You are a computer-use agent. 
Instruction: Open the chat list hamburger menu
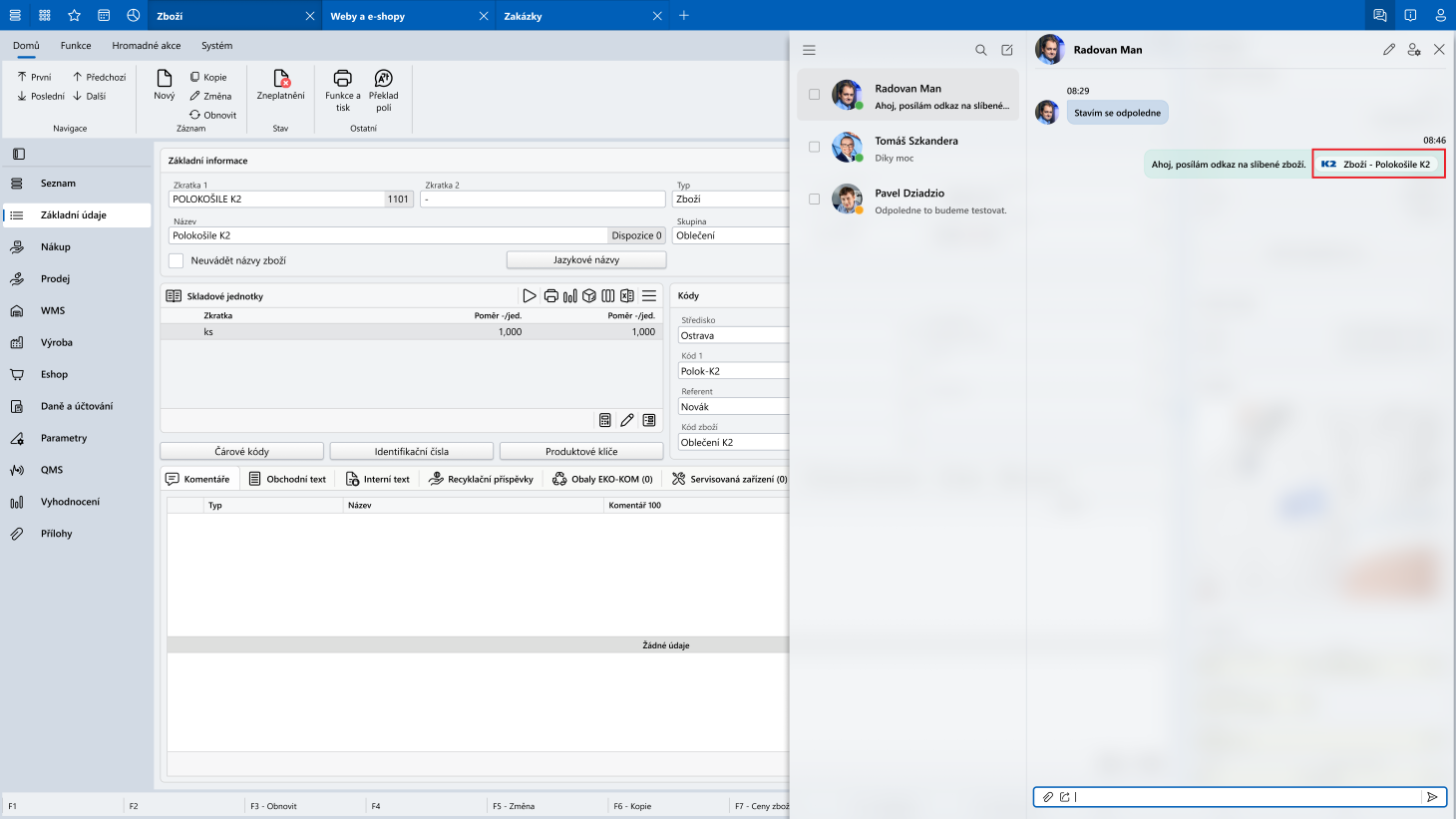810,50
